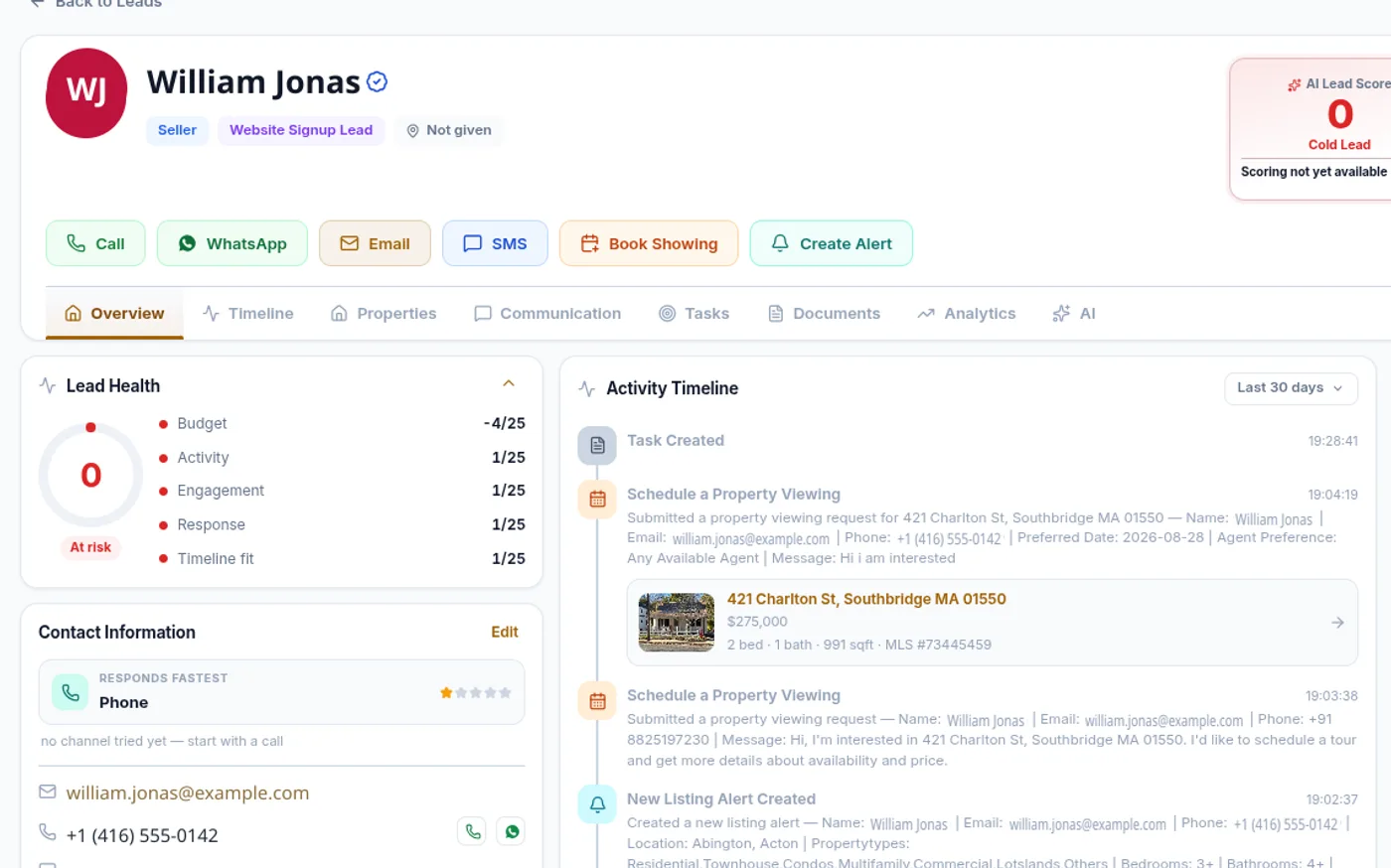Screen dimensions: 1391x868
Task: Go to the Properties tab
Action: click(x=384, y=314)
